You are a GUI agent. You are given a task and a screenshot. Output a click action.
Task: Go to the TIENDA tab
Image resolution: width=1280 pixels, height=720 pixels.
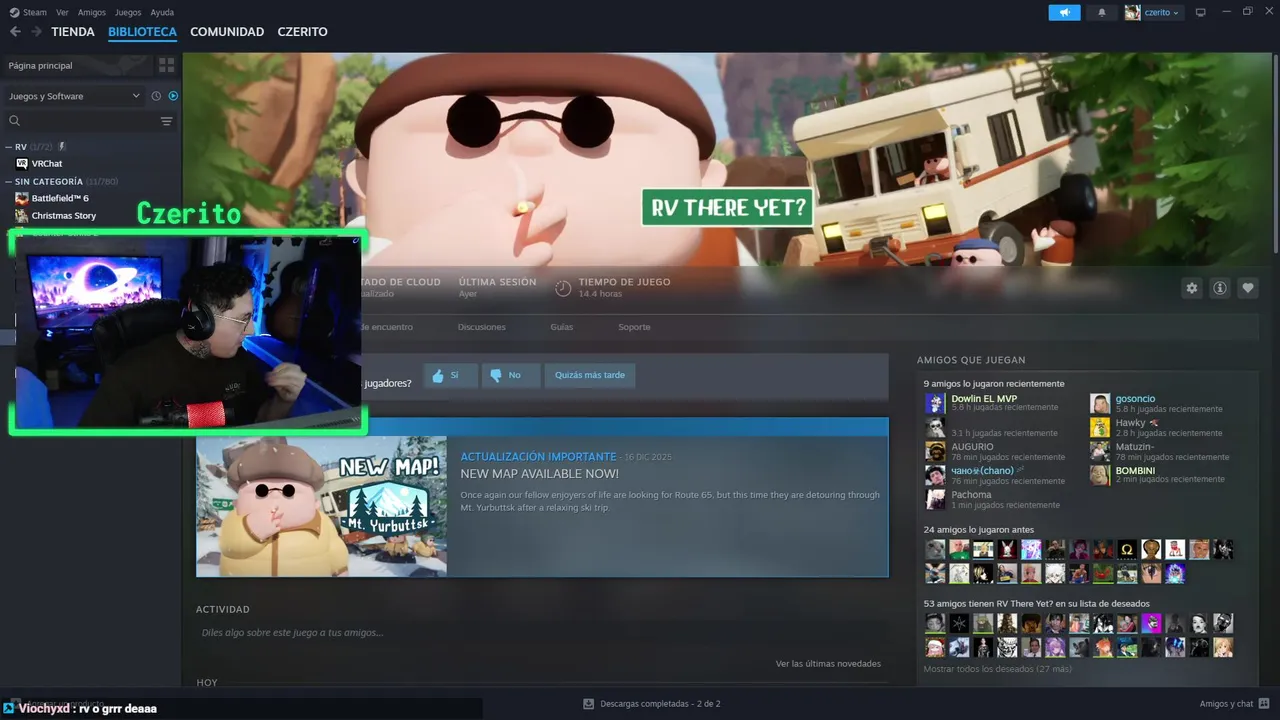point(73,32)
